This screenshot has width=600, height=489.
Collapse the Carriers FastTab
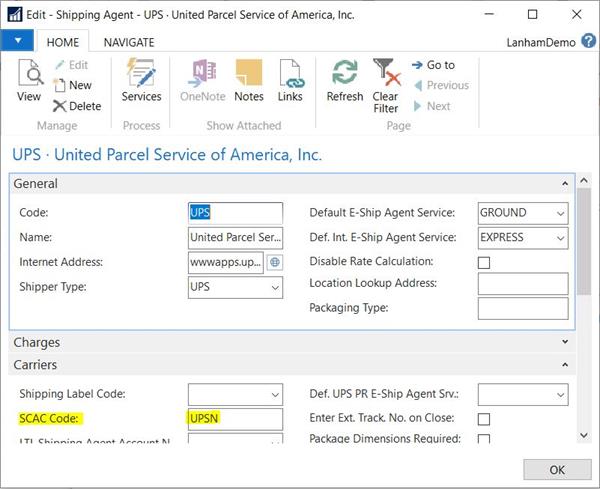click(x=565, y=365)
